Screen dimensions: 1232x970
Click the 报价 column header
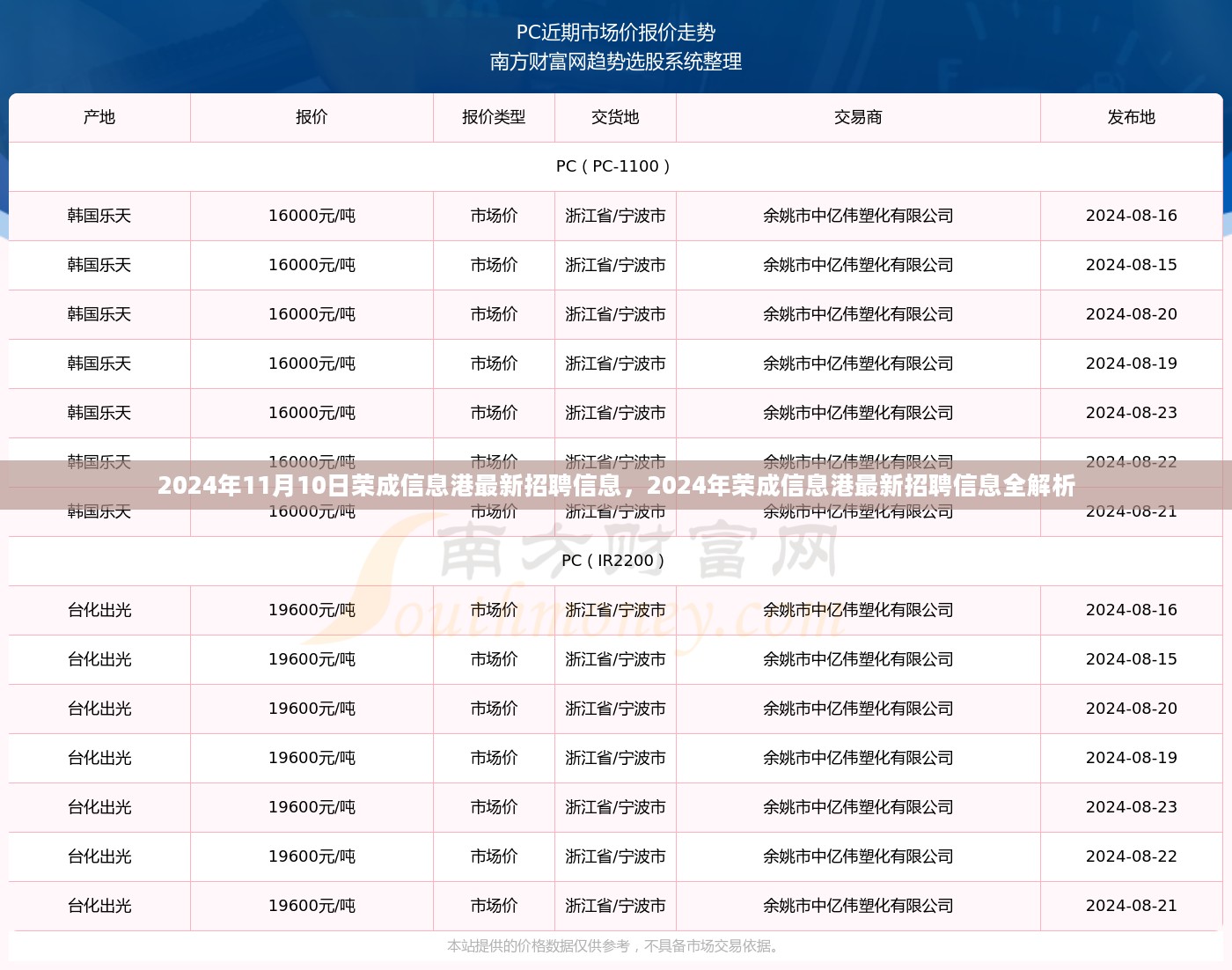(x=312, y=117)
